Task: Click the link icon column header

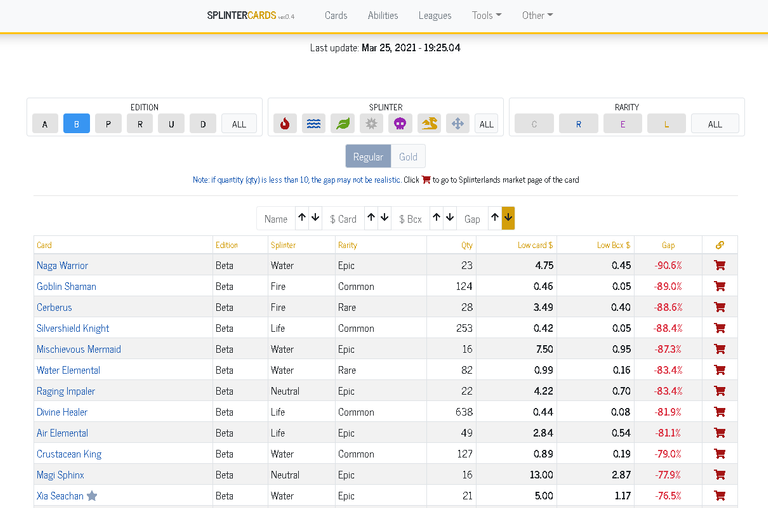Action: [x=720, y=245]
